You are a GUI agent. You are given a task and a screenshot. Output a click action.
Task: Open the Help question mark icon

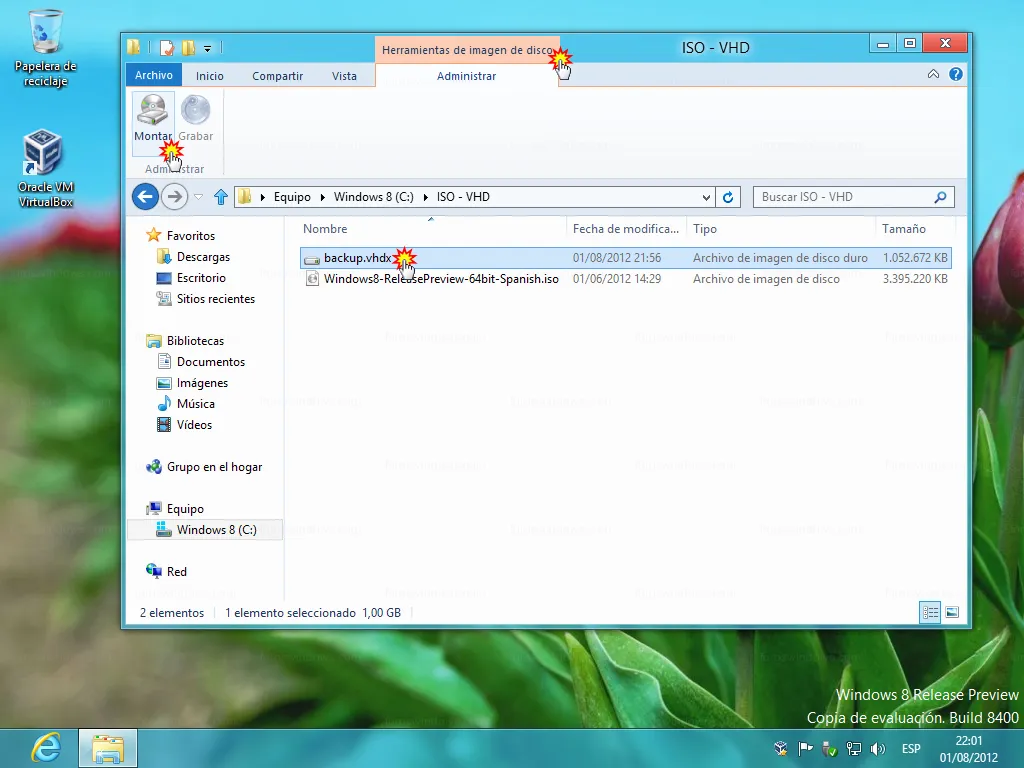[955, 74]
